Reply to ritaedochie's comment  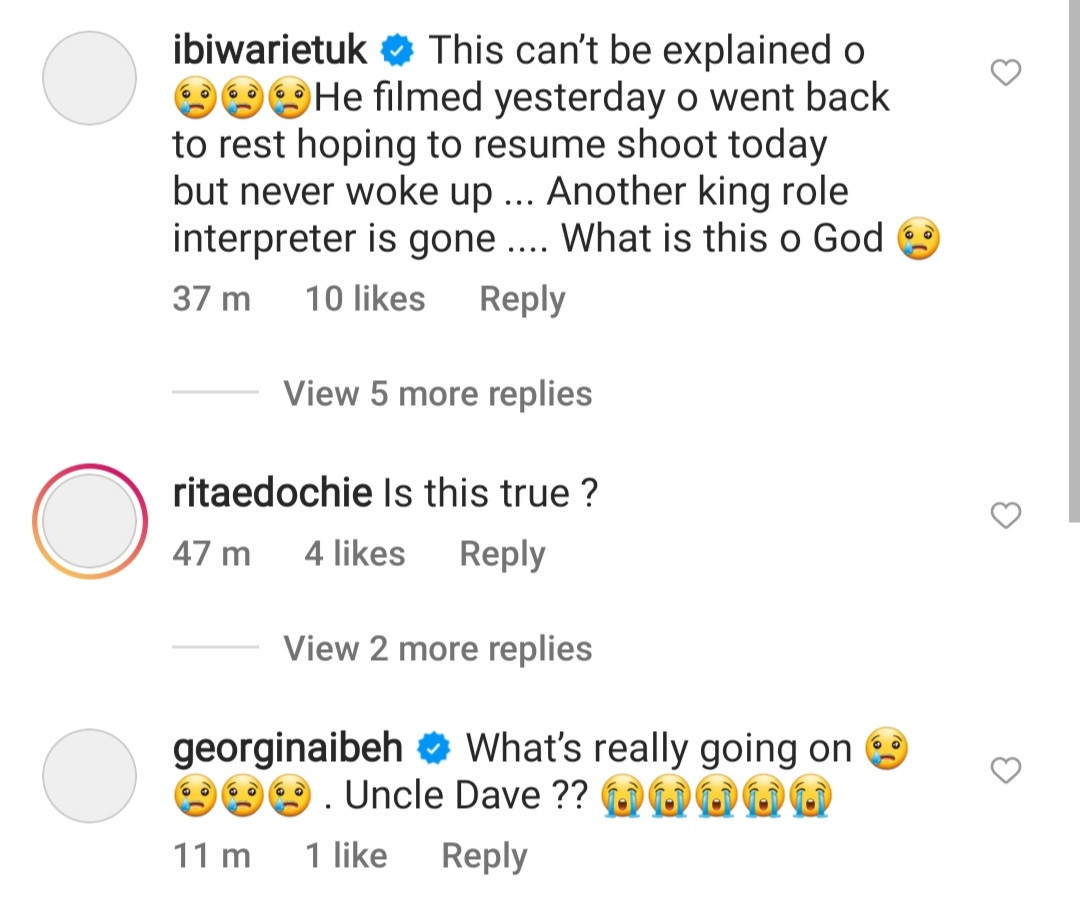pyautogui.click(x=502, y=554)
